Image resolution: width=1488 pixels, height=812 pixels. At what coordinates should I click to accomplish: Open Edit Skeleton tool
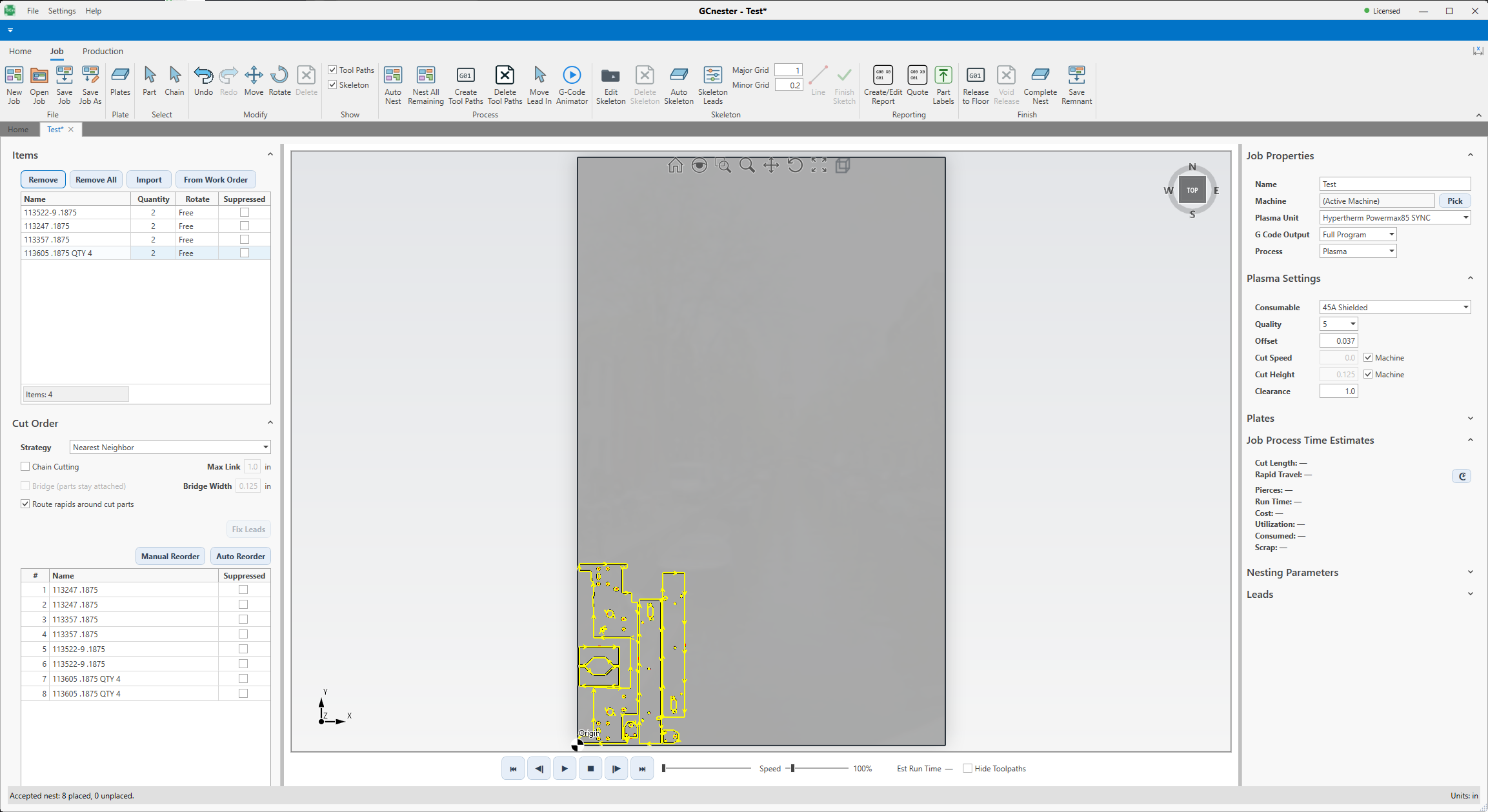point(610,84)
